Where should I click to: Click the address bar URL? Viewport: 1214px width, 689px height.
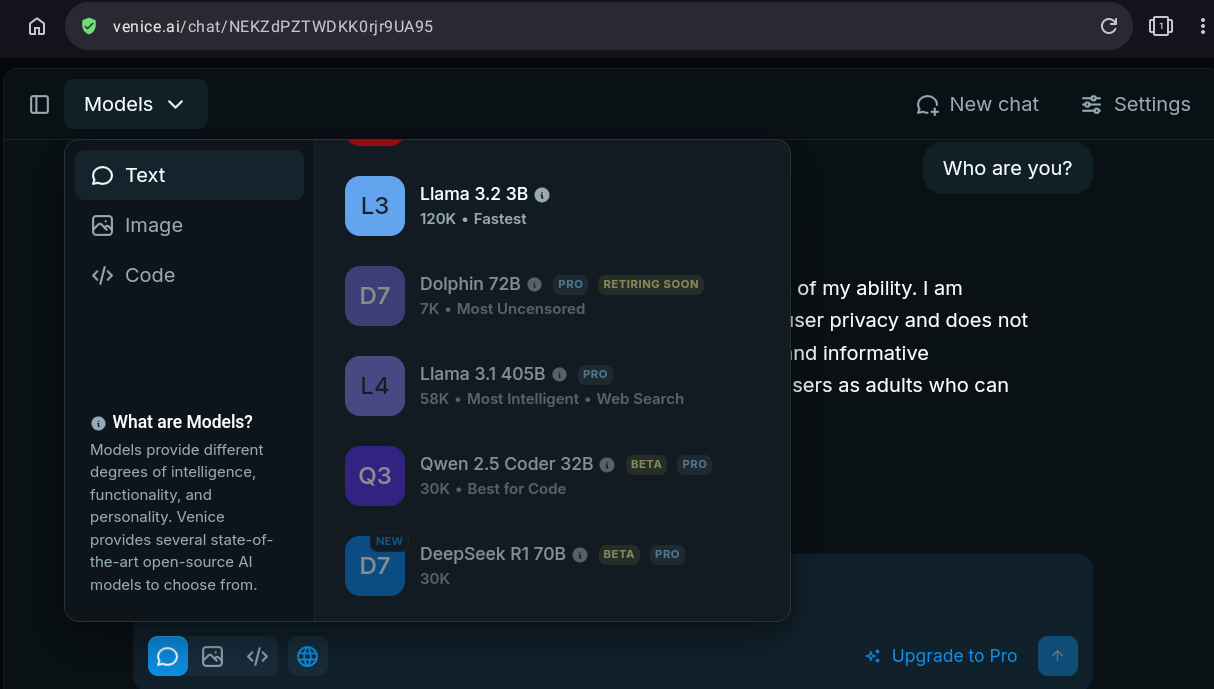pos(273,26)
